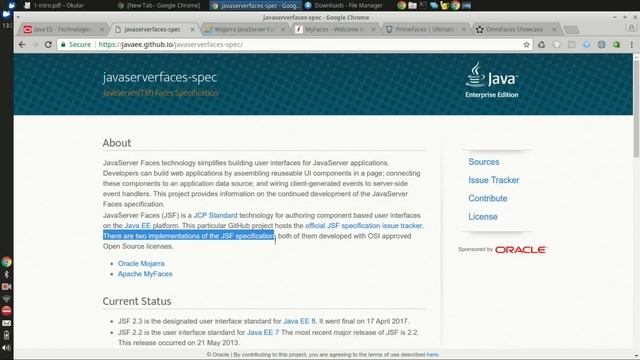
Task: Click the page vertical scrollbar thumb
Action: (636, 109)
